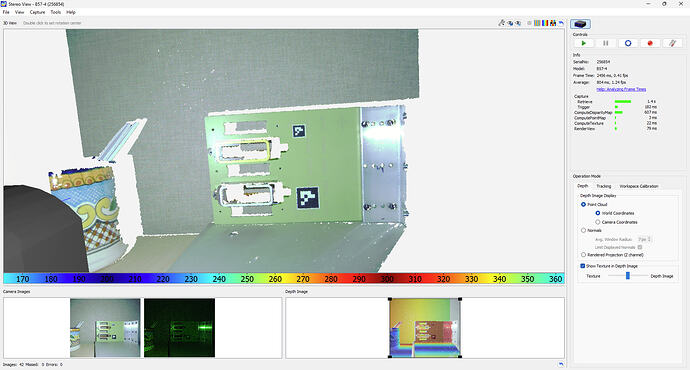690x370 pixels.
Task: Adjust Avg. Window Radius spinner arrows
Action: (650, 239)
